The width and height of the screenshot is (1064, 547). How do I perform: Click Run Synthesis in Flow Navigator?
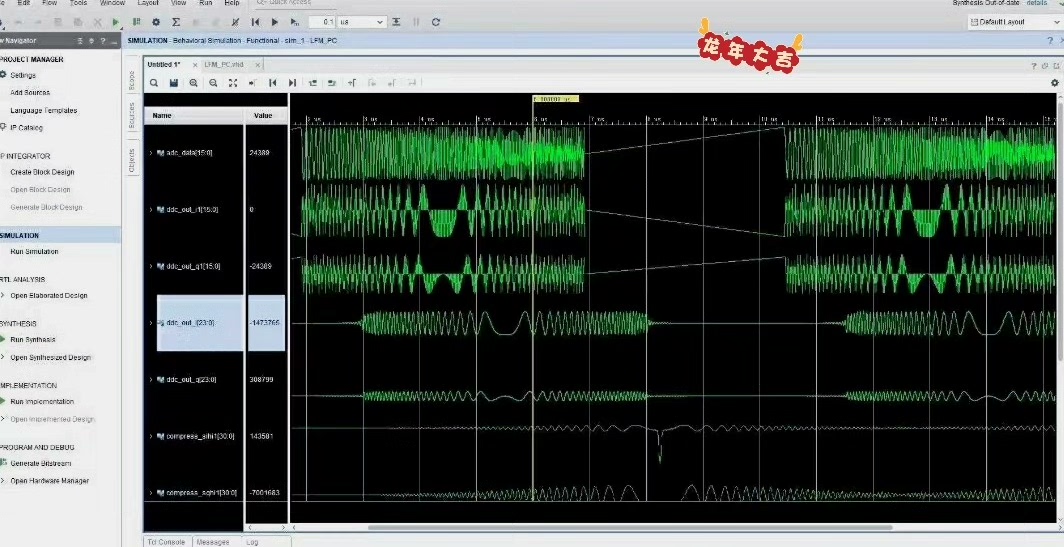33,340
